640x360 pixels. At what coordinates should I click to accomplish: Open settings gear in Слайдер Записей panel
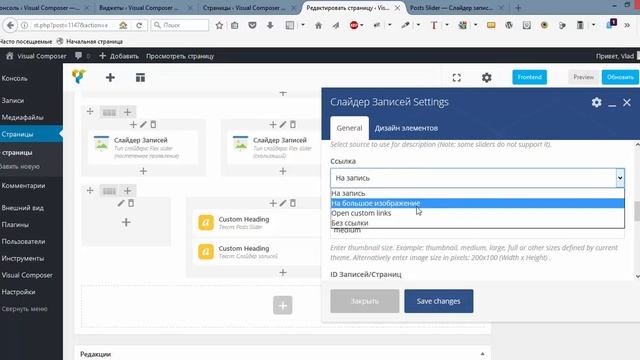tap(596, 102)
